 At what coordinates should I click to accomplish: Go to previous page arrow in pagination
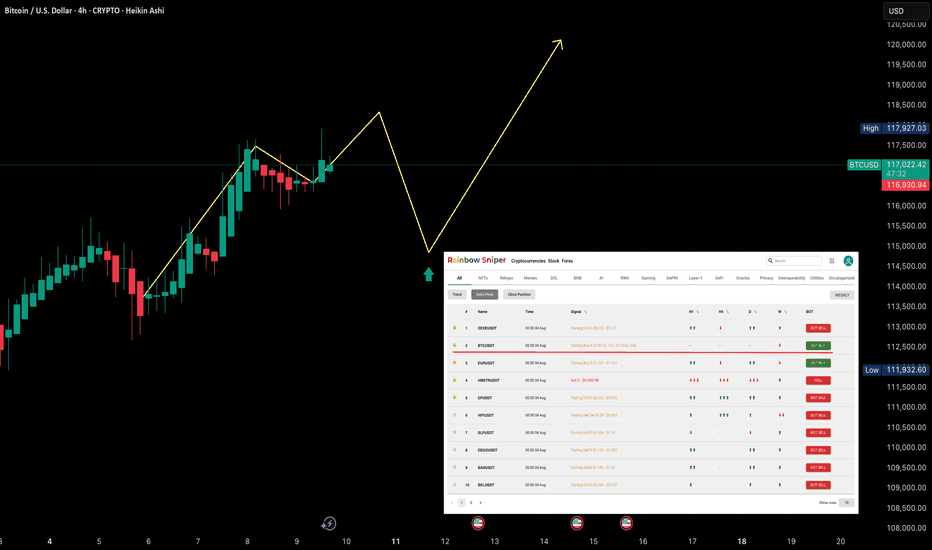pos(452,502)
